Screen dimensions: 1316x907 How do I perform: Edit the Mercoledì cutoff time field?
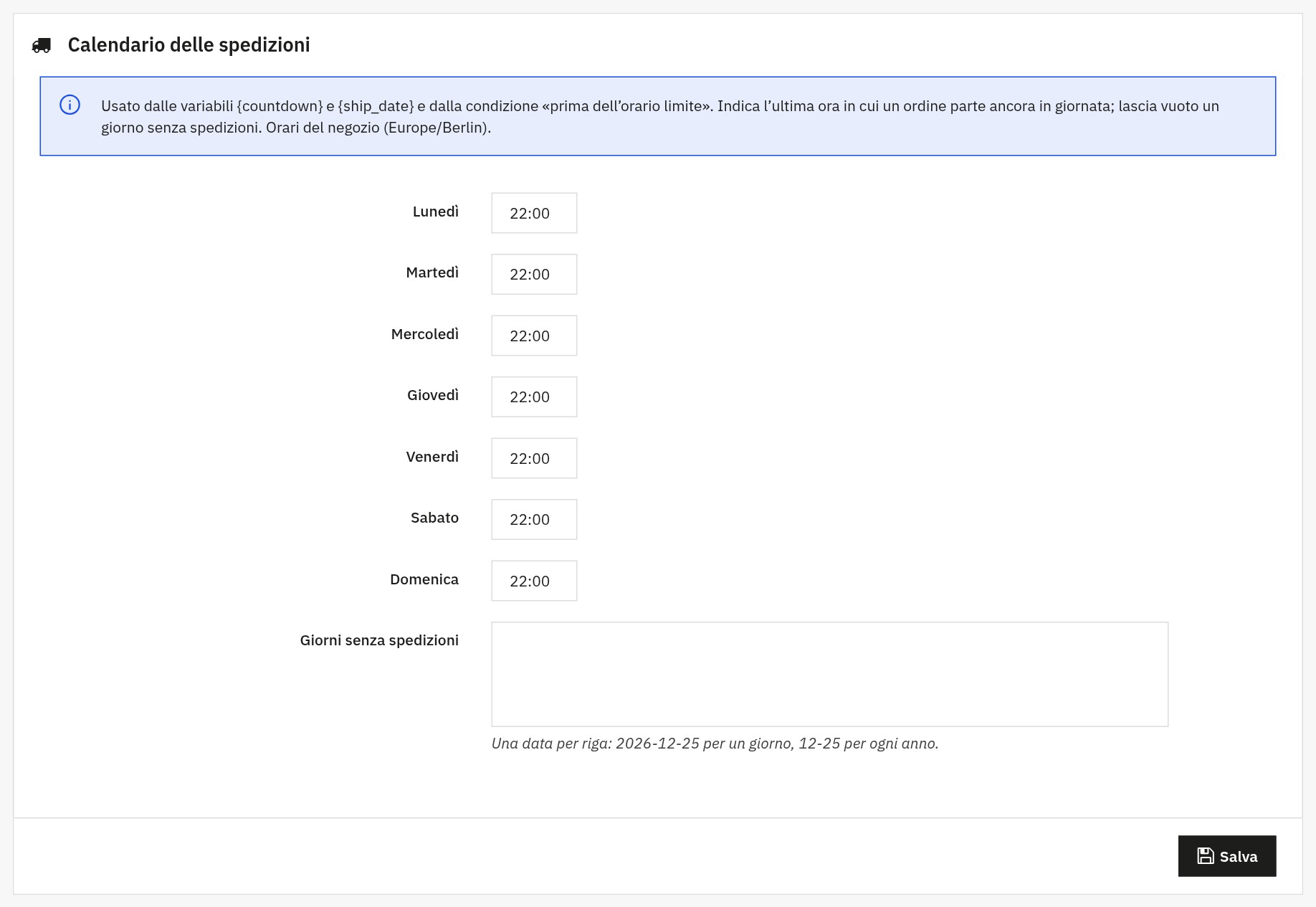coord(534,336)
